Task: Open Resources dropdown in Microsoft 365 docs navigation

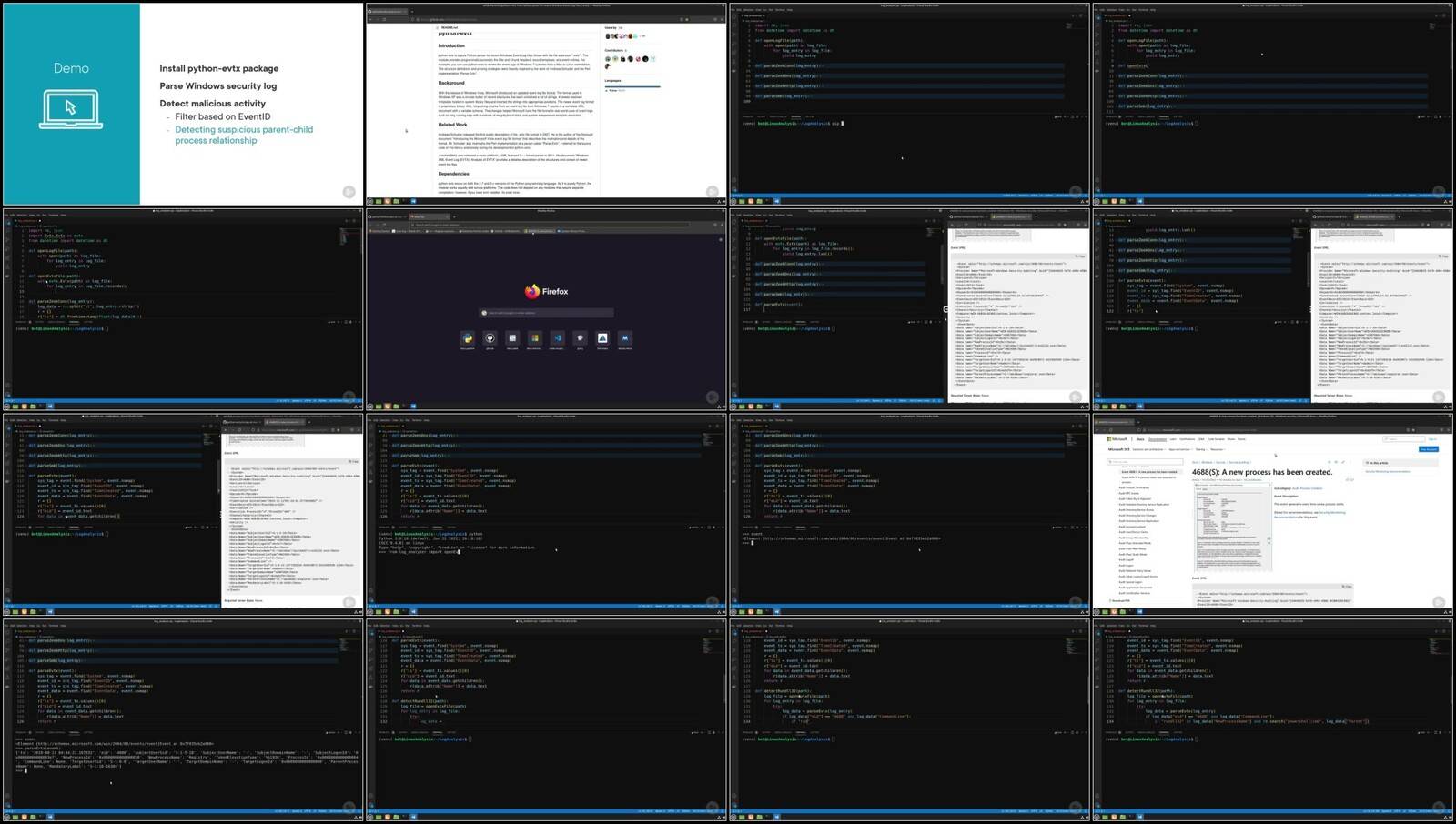Action: pyautogui.click(x=1217, y=449)
